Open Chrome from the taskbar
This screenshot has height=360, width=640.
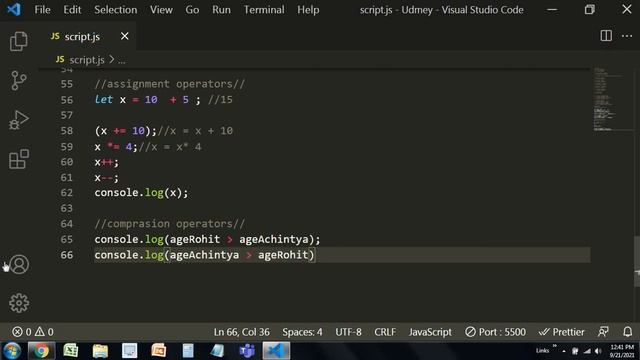41,351
